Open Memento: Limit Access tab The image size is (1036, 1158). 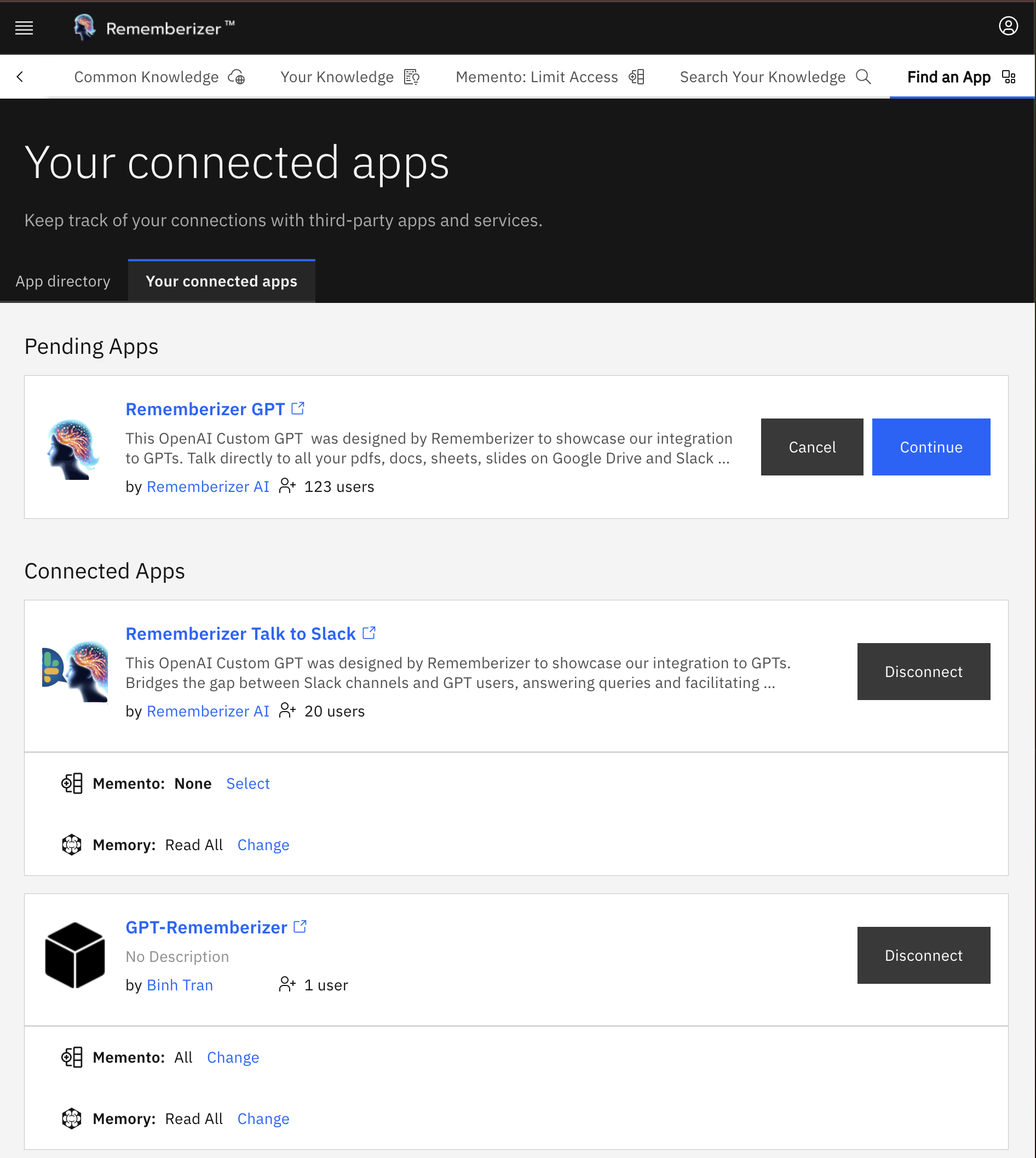pos(549,77)
